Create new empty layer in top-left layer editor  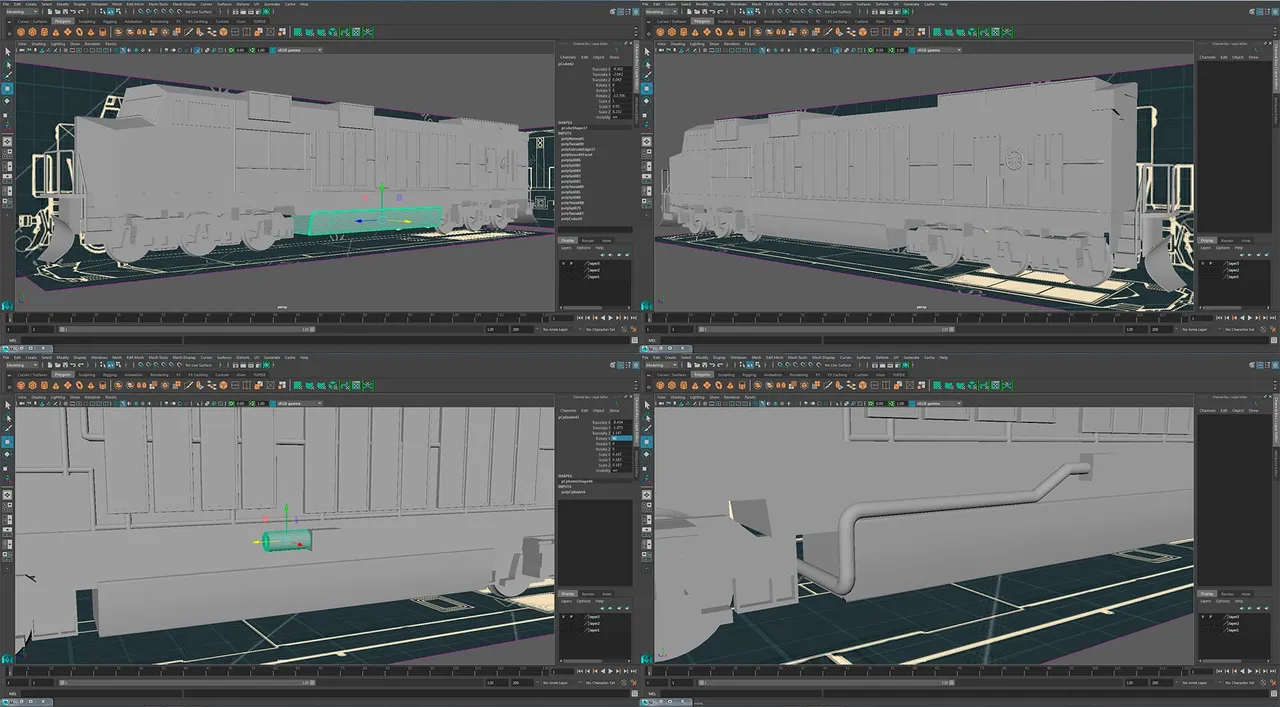[x=619, y=255]
